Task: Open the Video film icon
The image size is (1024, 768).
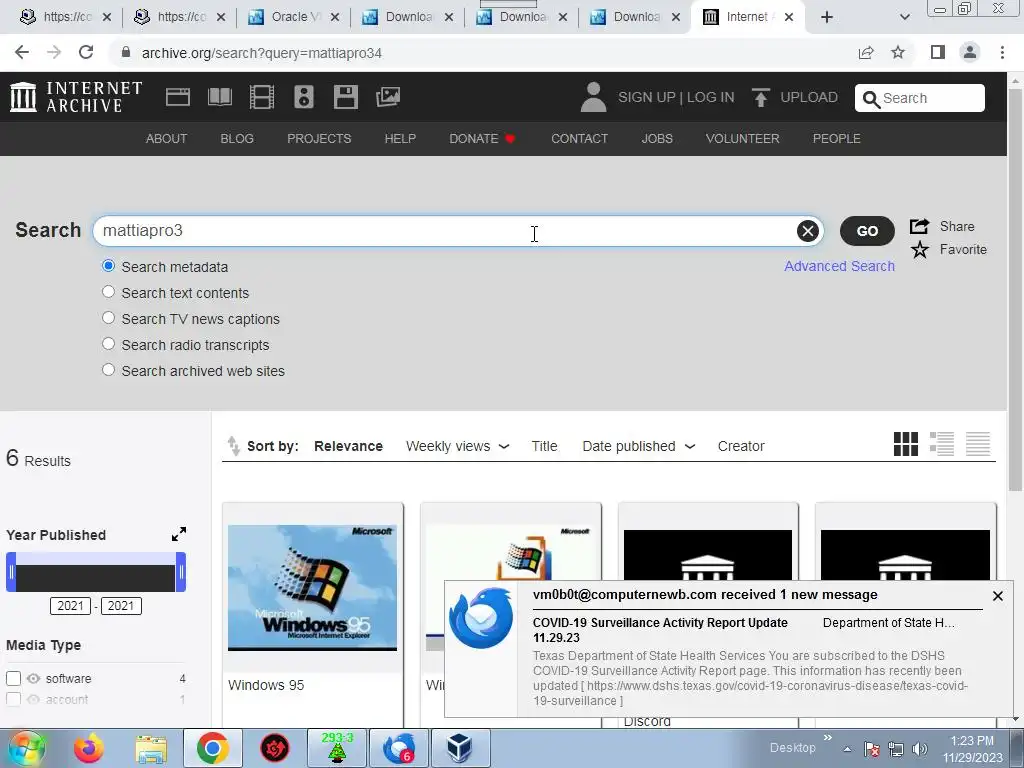Action: point(262,97)
